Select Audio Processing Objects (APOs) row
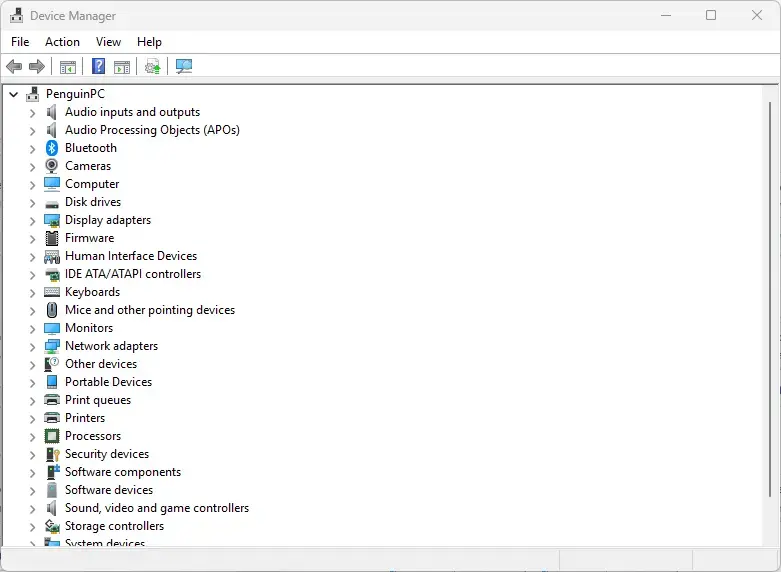 click(x=152, y=130)
